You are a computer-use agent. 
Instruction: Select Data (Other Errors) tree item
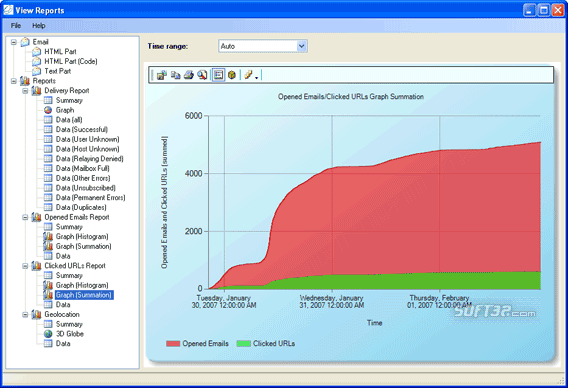tap(83, 178)
